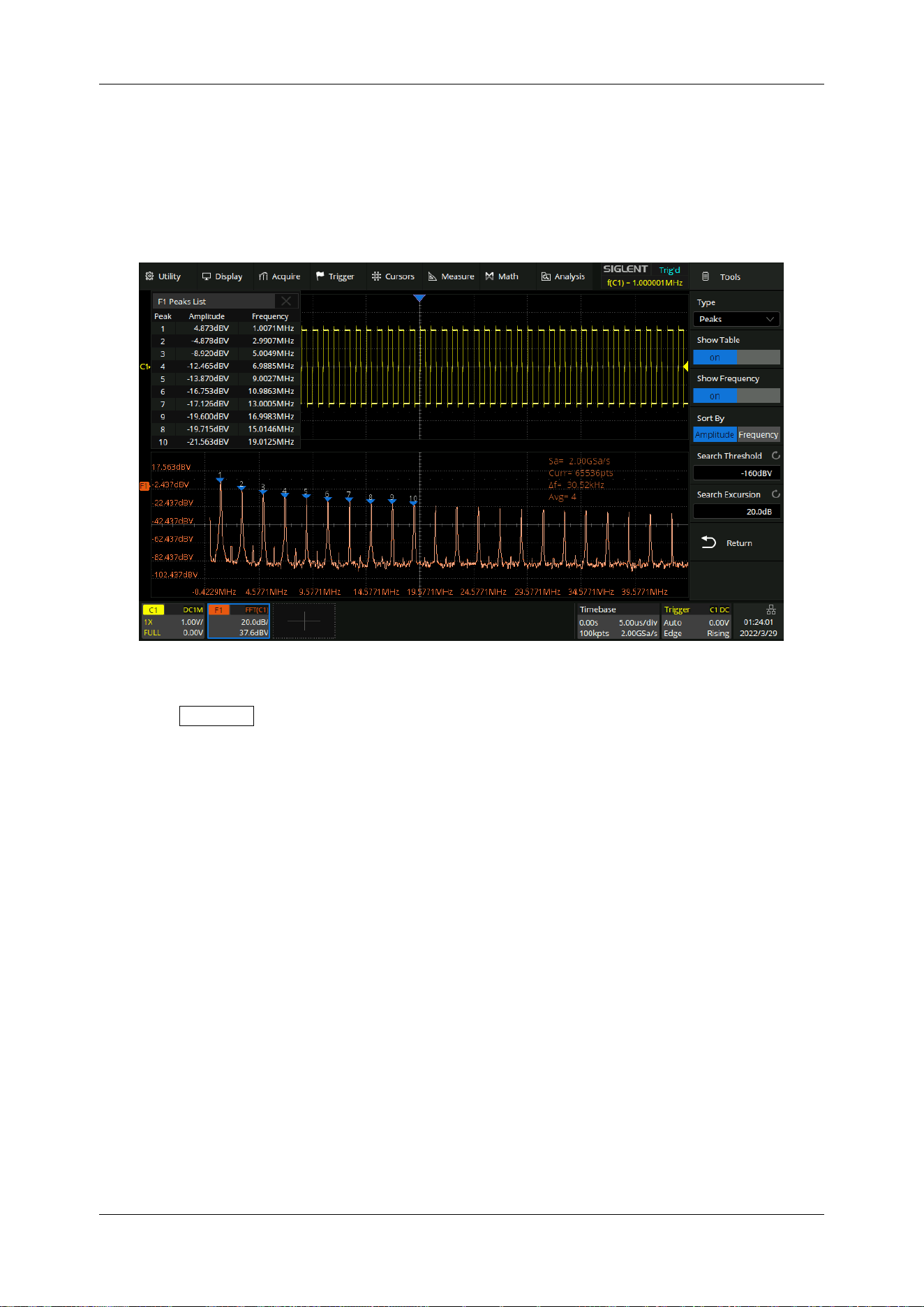Screen dimensions: 924x1307
Task: Open the F1 FFT descriptor box
Action: pos(239,621)
